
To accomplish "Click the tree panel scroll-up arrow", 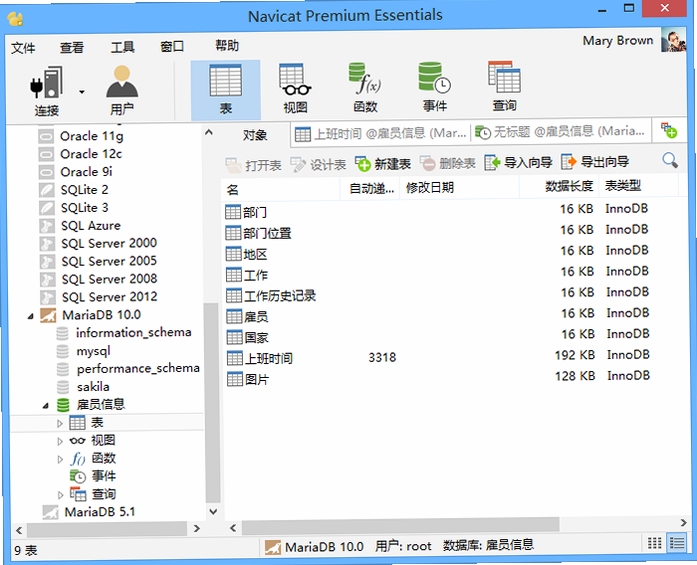I will pos(208,132).
